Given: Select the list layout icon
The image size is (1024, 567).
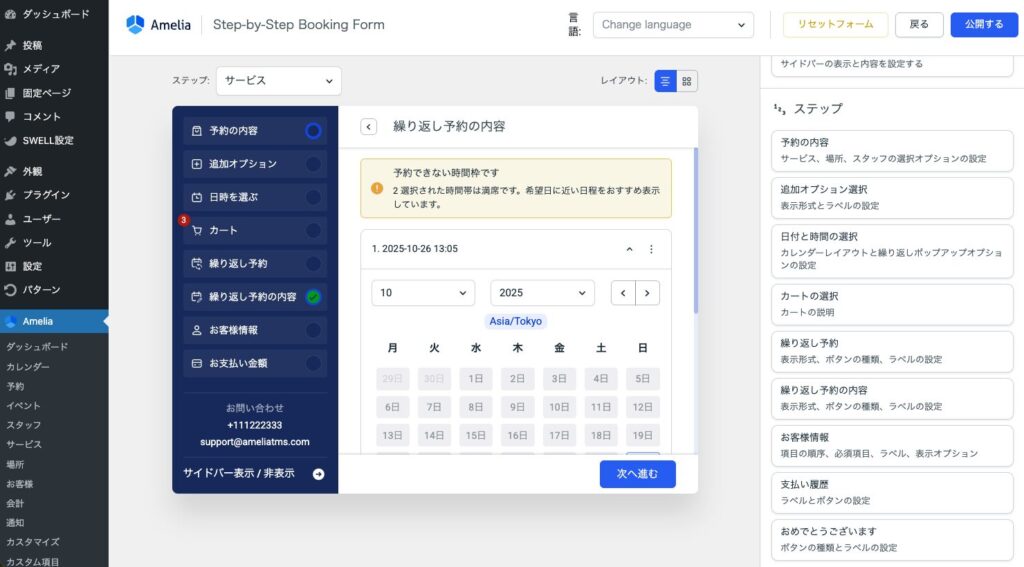Looking at the screenshot, I should (x=665, y=81).
